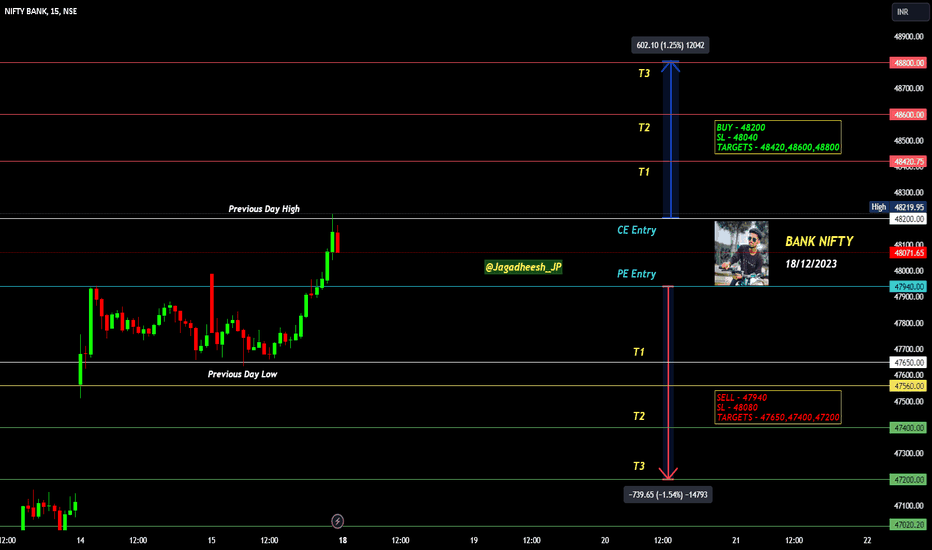
Task: Click the 20 date on time axis
Action: [604, 540]
